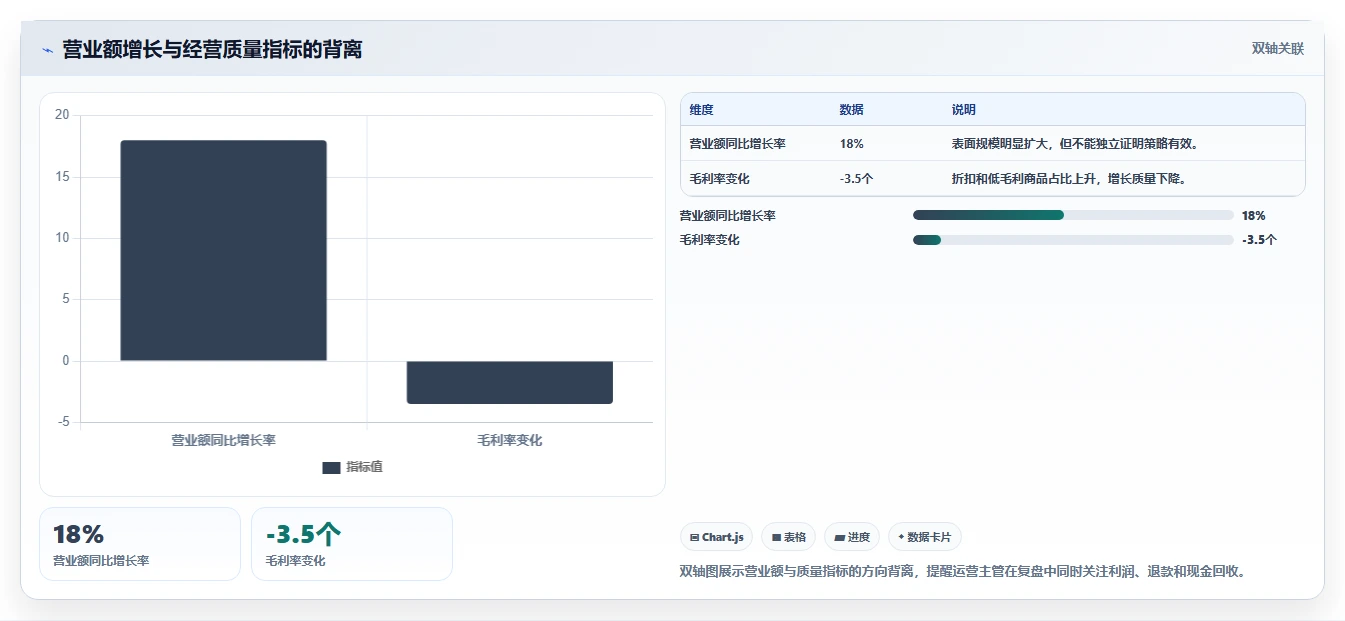Click the -3.5个 value beside the progress bar
The image size is (1345, 621).
(1259, 240)
